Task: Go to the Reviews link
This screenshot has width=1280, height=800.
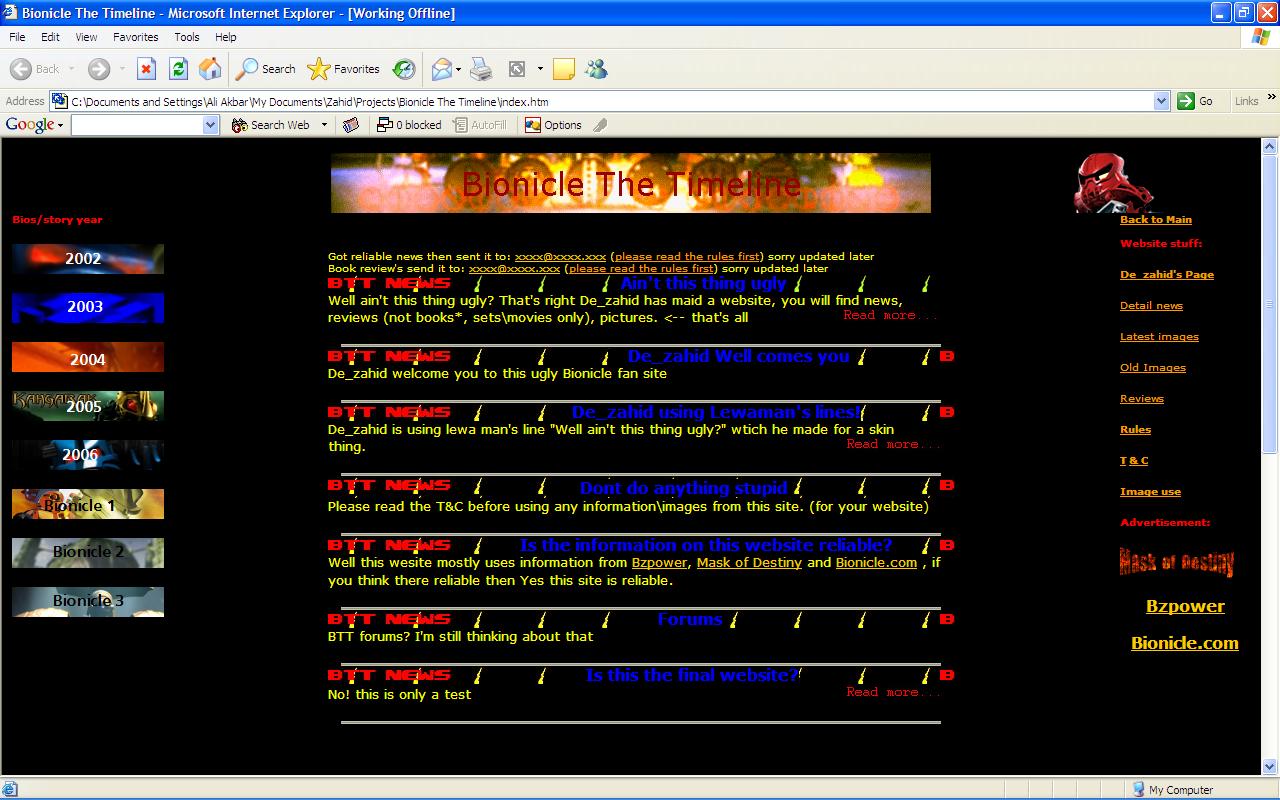Action: (x=1142, y=398)
